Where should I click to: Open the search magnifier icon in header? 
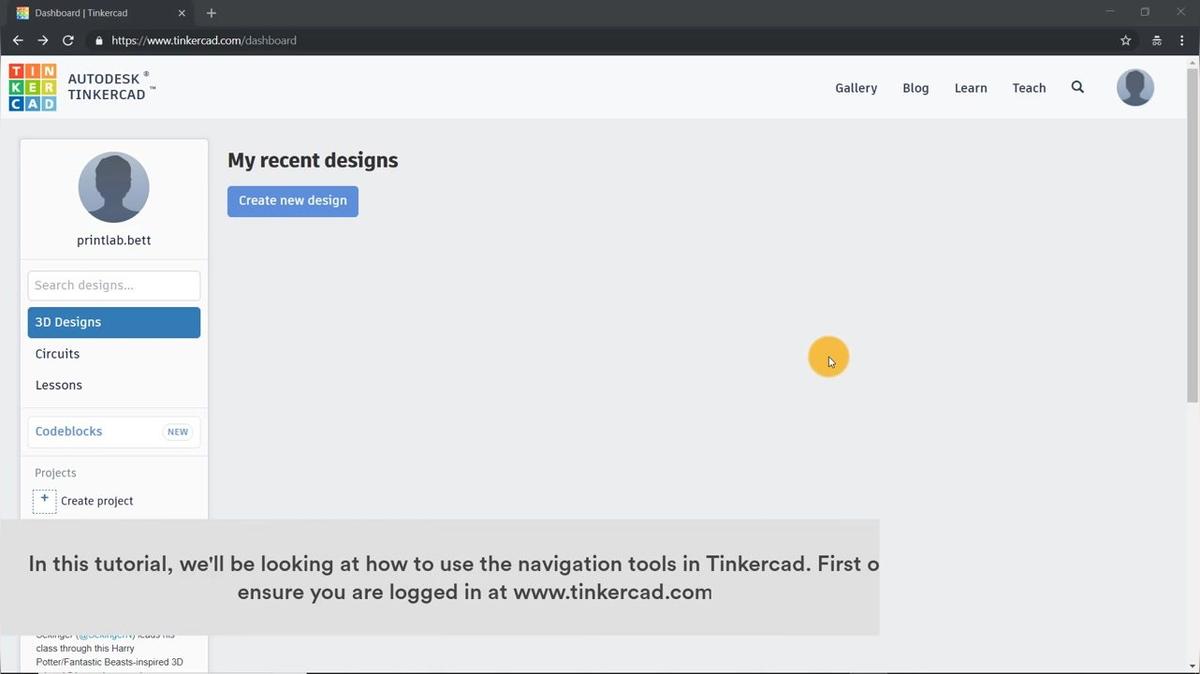click(1077, 87)
